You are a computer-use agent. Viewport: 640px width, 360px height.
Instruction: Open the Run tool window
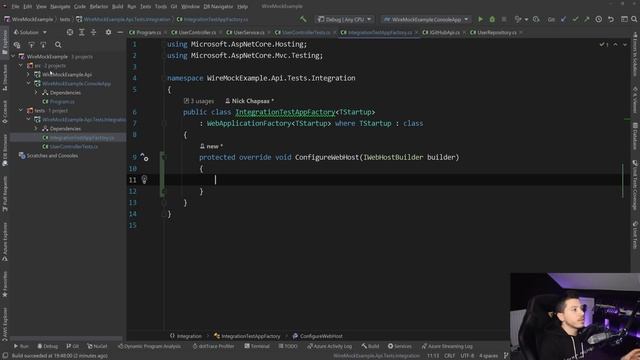point(21,346)
